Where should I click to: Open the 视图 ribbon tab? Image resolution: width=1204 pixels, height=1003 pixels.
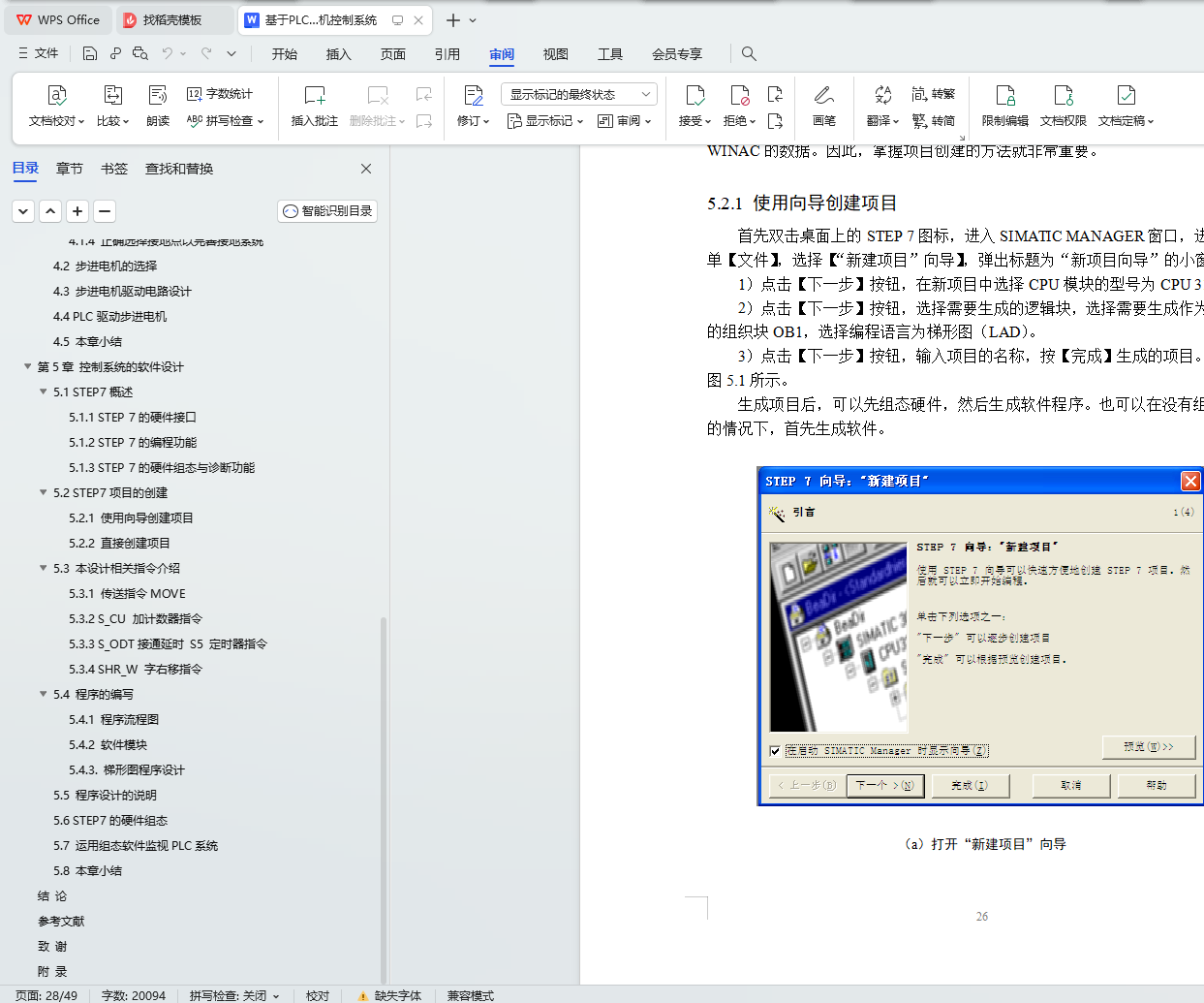[x=556, y=54]
